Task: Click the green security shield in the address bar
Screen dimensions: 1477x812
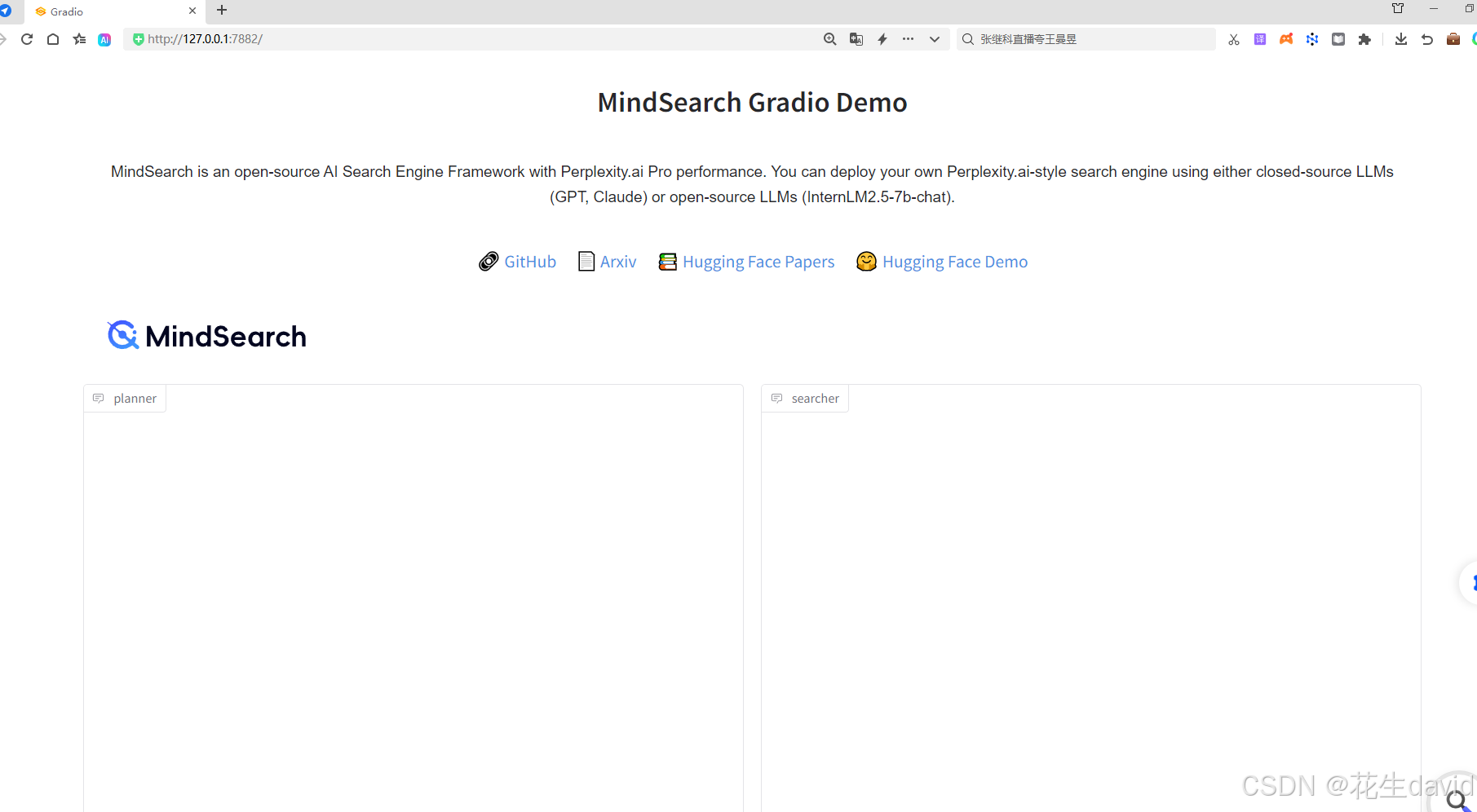Action: (138, 39)
